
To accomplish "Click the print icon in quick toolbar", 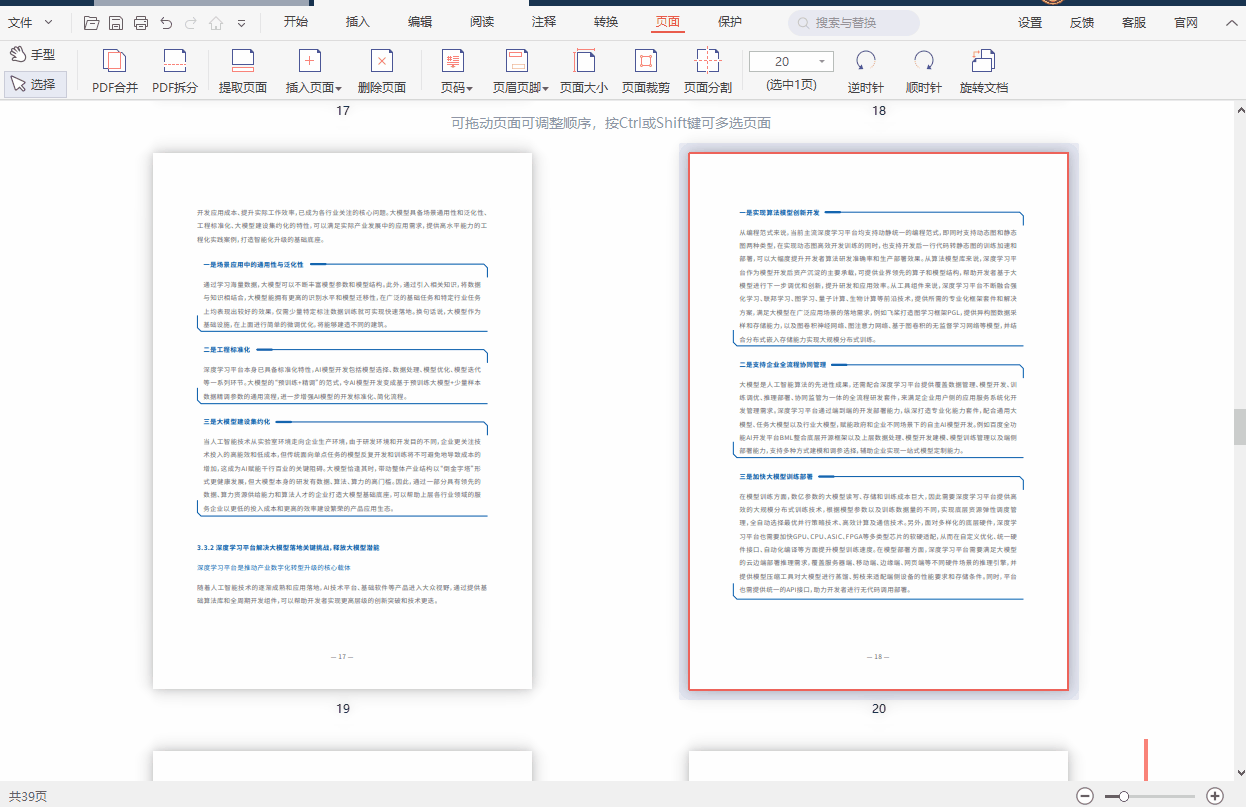I will click(x=141, y=22).
